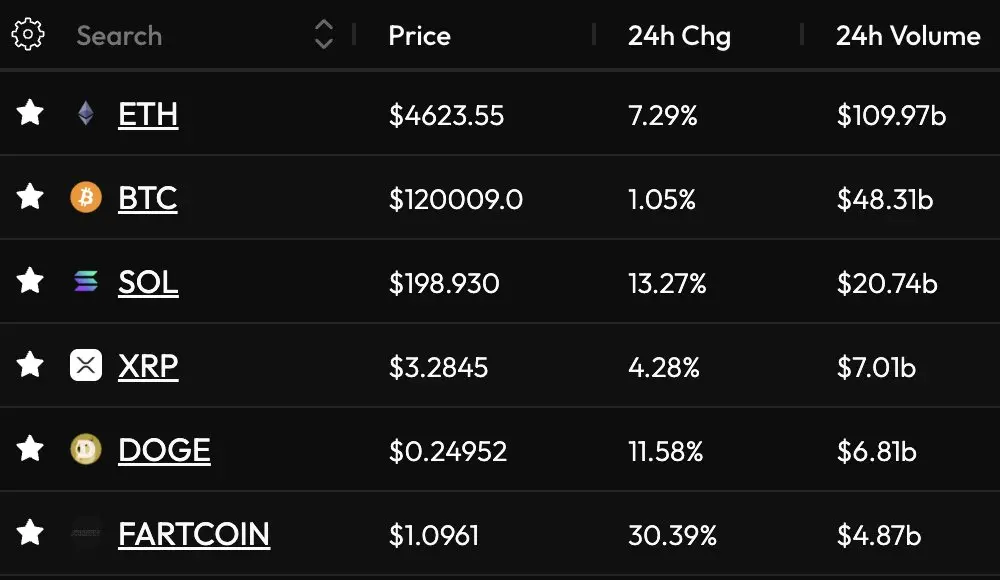
Task: Click the Ethereum coin logo
Action: (85, 114)
